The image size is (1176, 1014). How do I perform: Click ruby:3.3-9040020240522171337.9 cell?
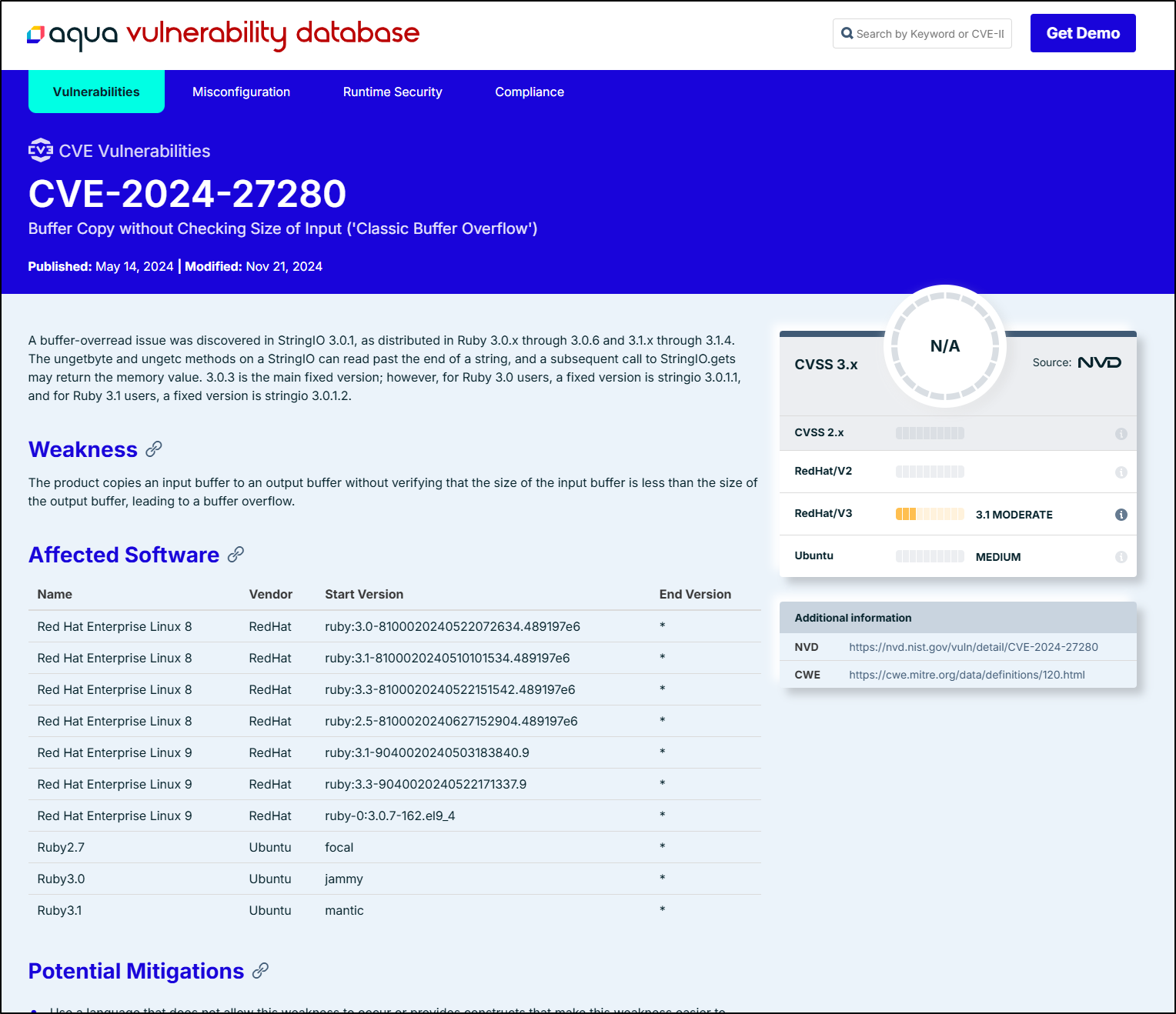pos(426,784)
